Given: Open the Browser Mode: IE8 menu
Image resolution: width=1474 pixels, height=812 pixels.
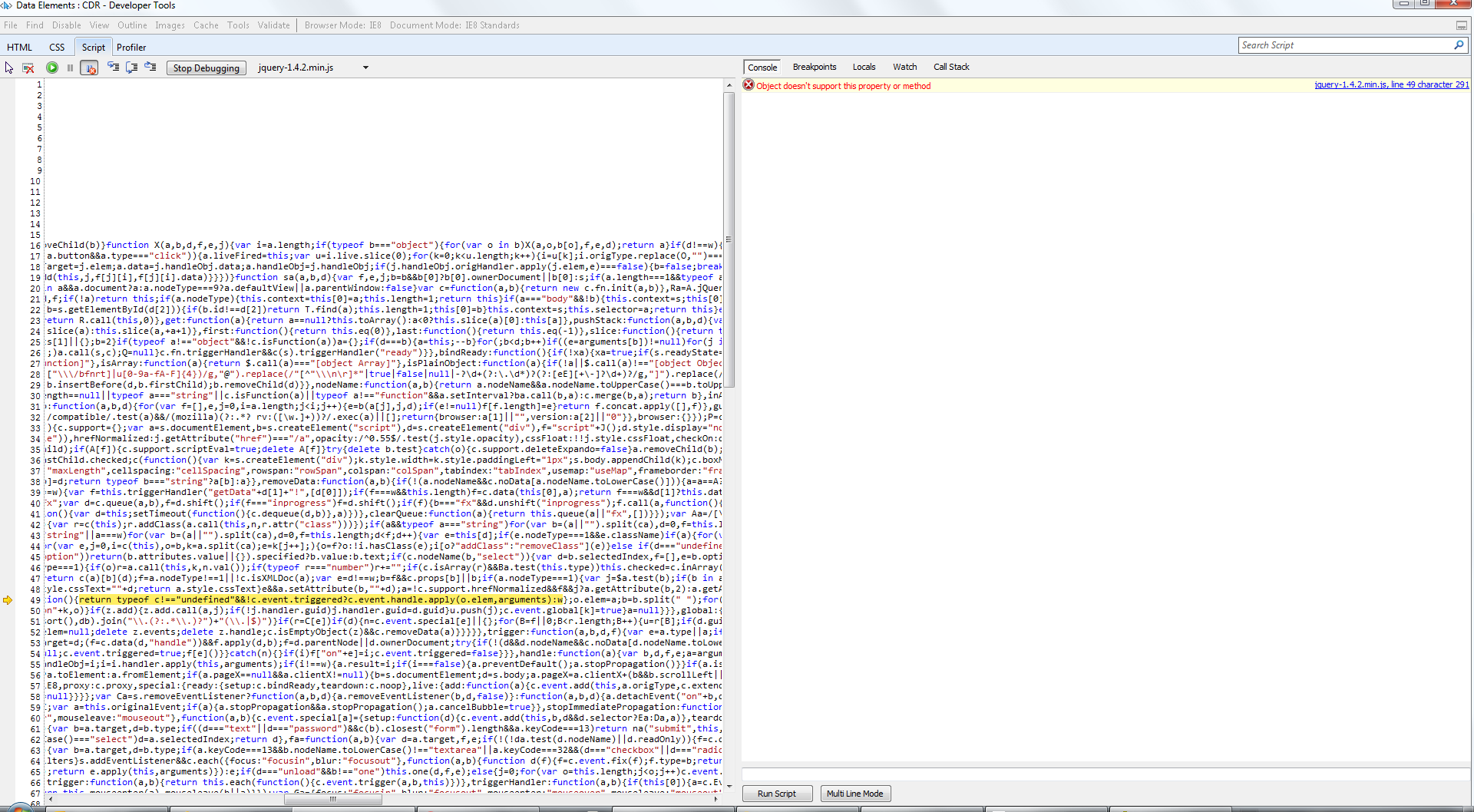Looking at the screenshot, I should pos(342,25).
